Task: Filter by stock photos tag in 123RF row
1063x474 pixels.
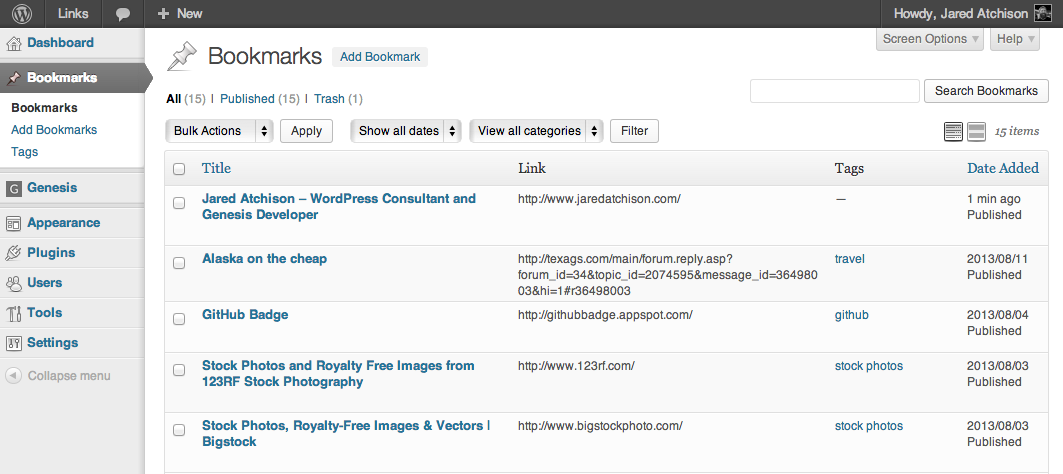Action: 868,366
